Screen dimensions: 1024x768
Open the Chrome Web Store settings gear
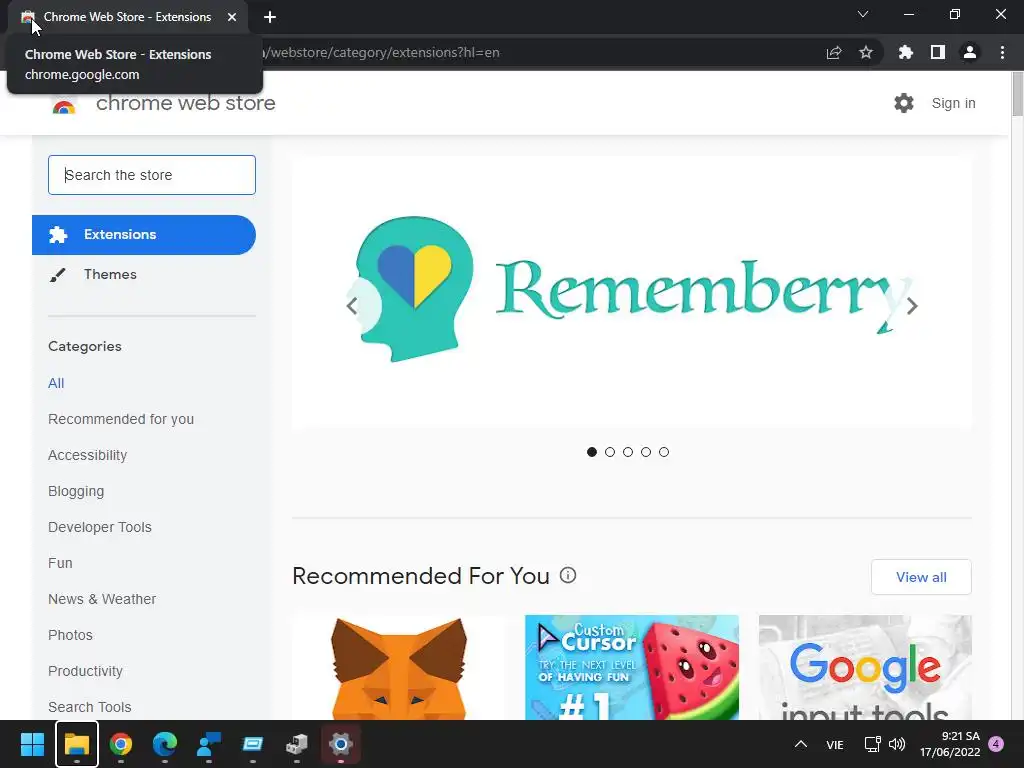(x=903, y=103)
